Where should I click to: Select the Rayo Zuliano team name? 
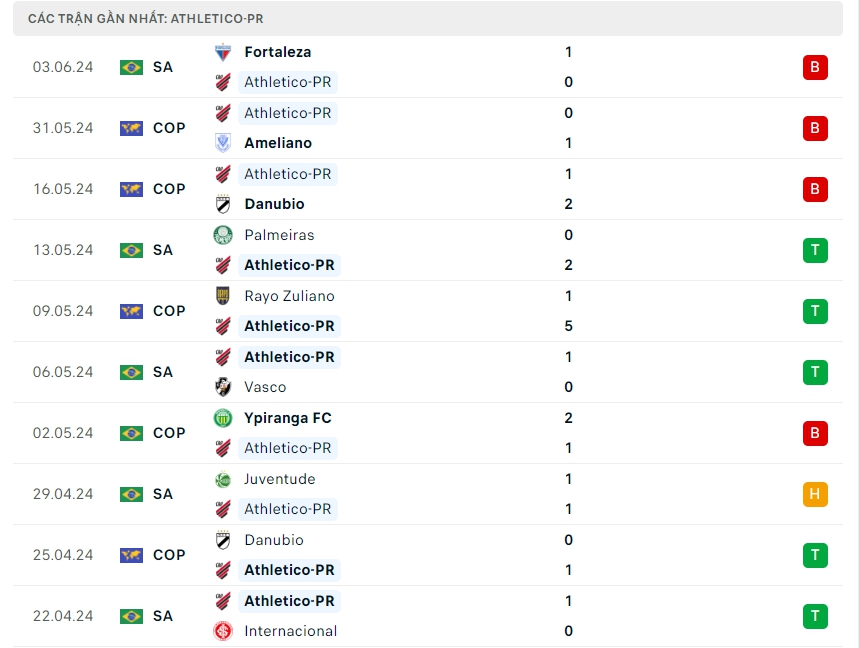click(289, 296)
